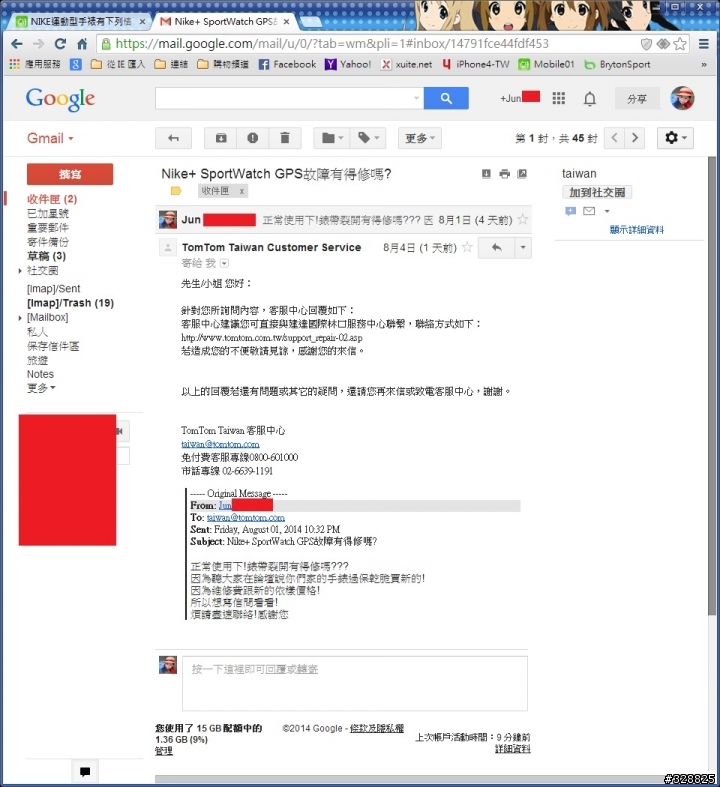
Task: Click the 分享 share button
Action: [x=637, y=99]
